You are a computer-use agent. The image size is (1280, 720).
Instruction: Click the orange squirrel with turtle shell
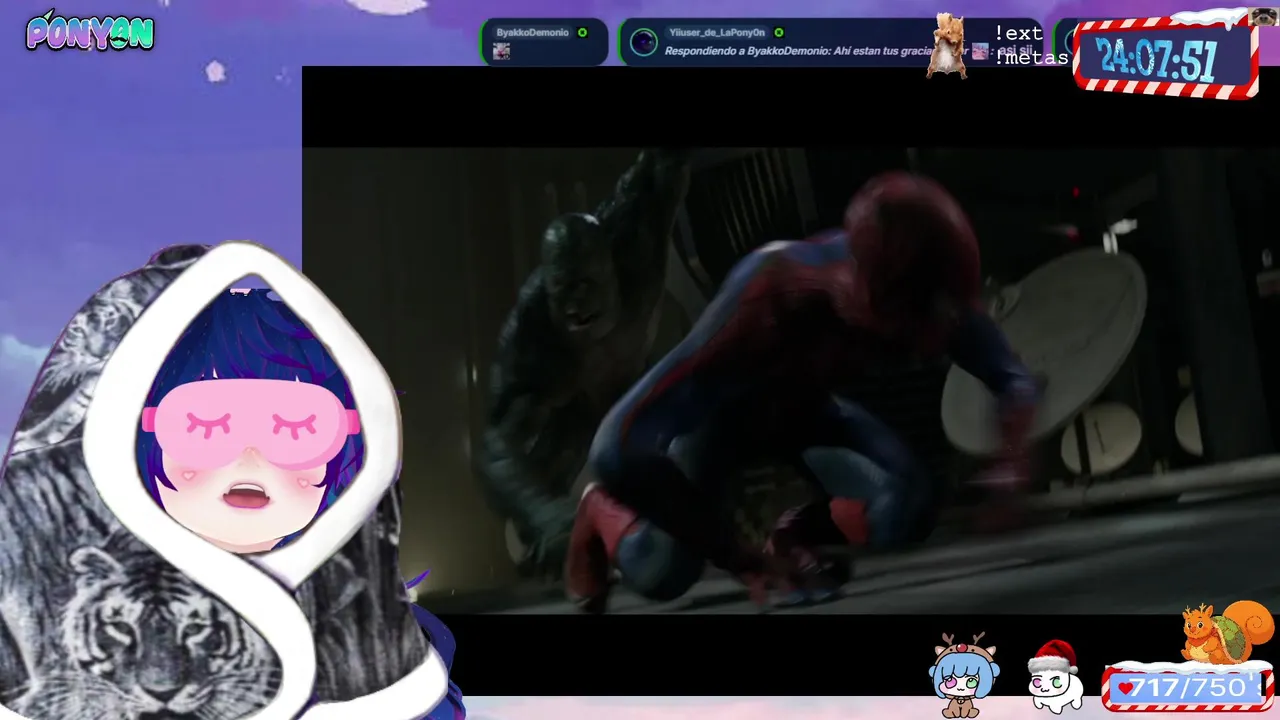tap(1227, 633)
